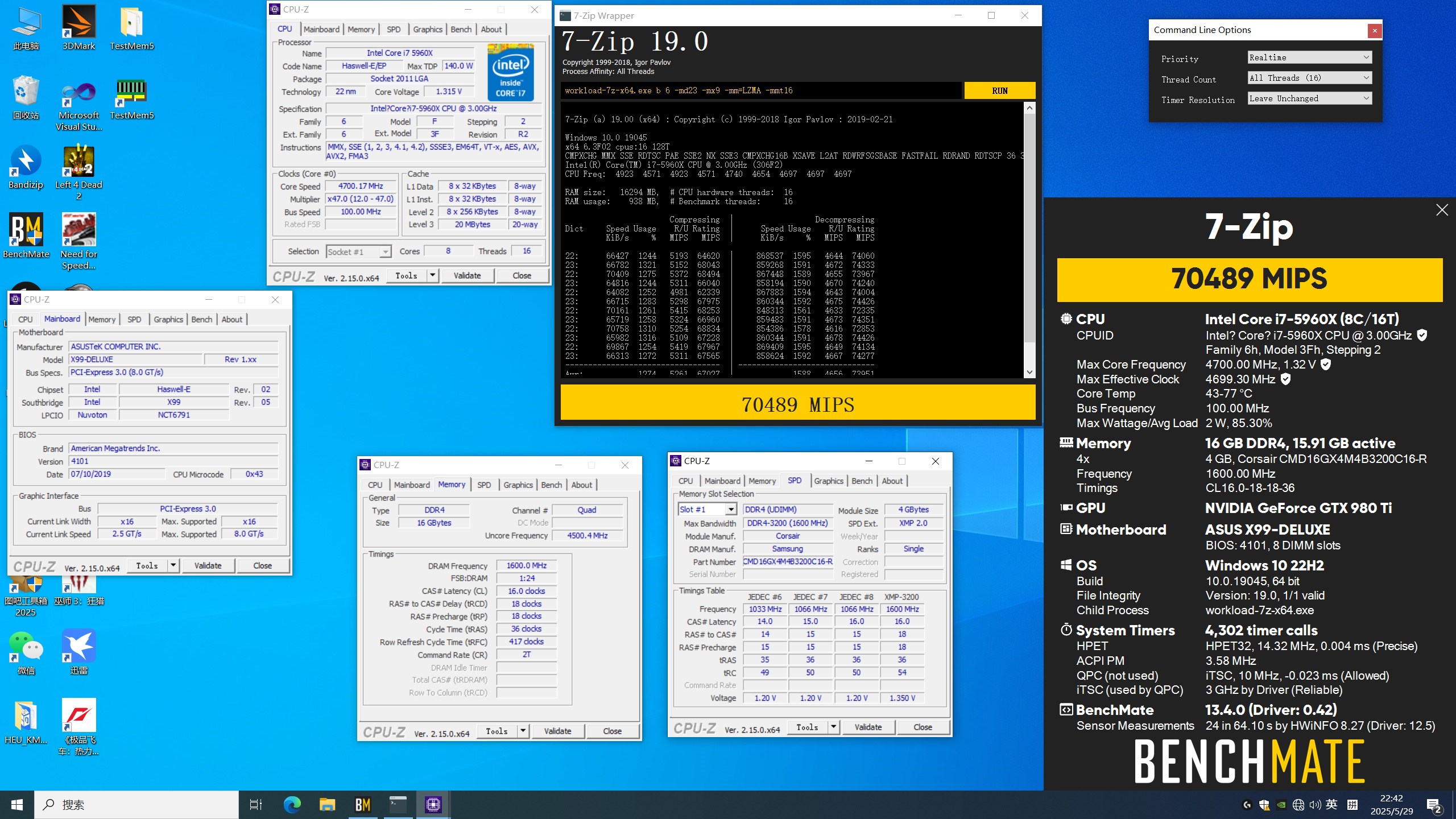The width and height of the screenshot is (1456, 819).
Task: Open About tab in SPD CPU-Z window
Action: [x=892, y=481]
